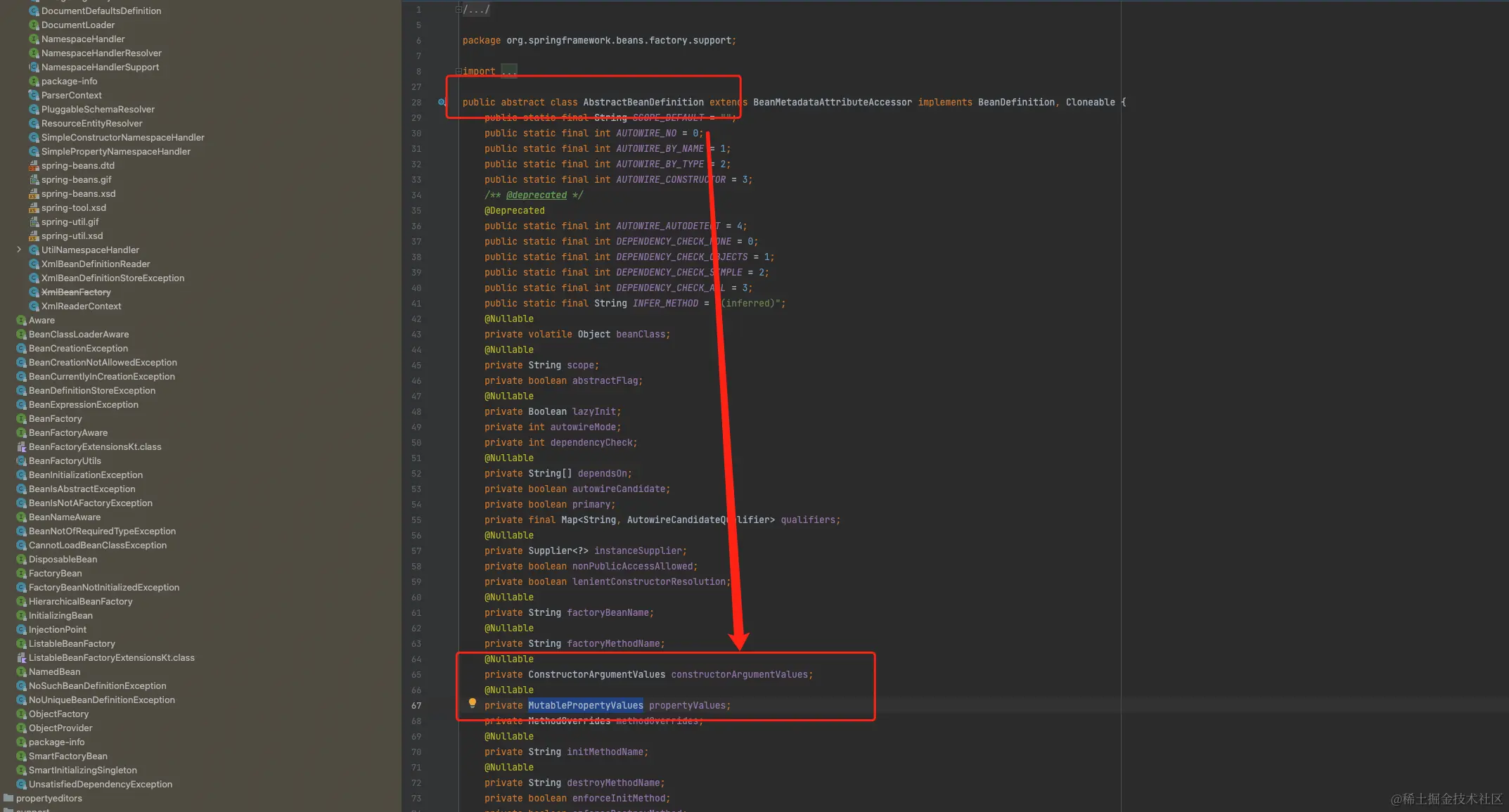Click the spring-beans.dtd file icon
The width and height of the screenshot is (1509, 812).
34,166
